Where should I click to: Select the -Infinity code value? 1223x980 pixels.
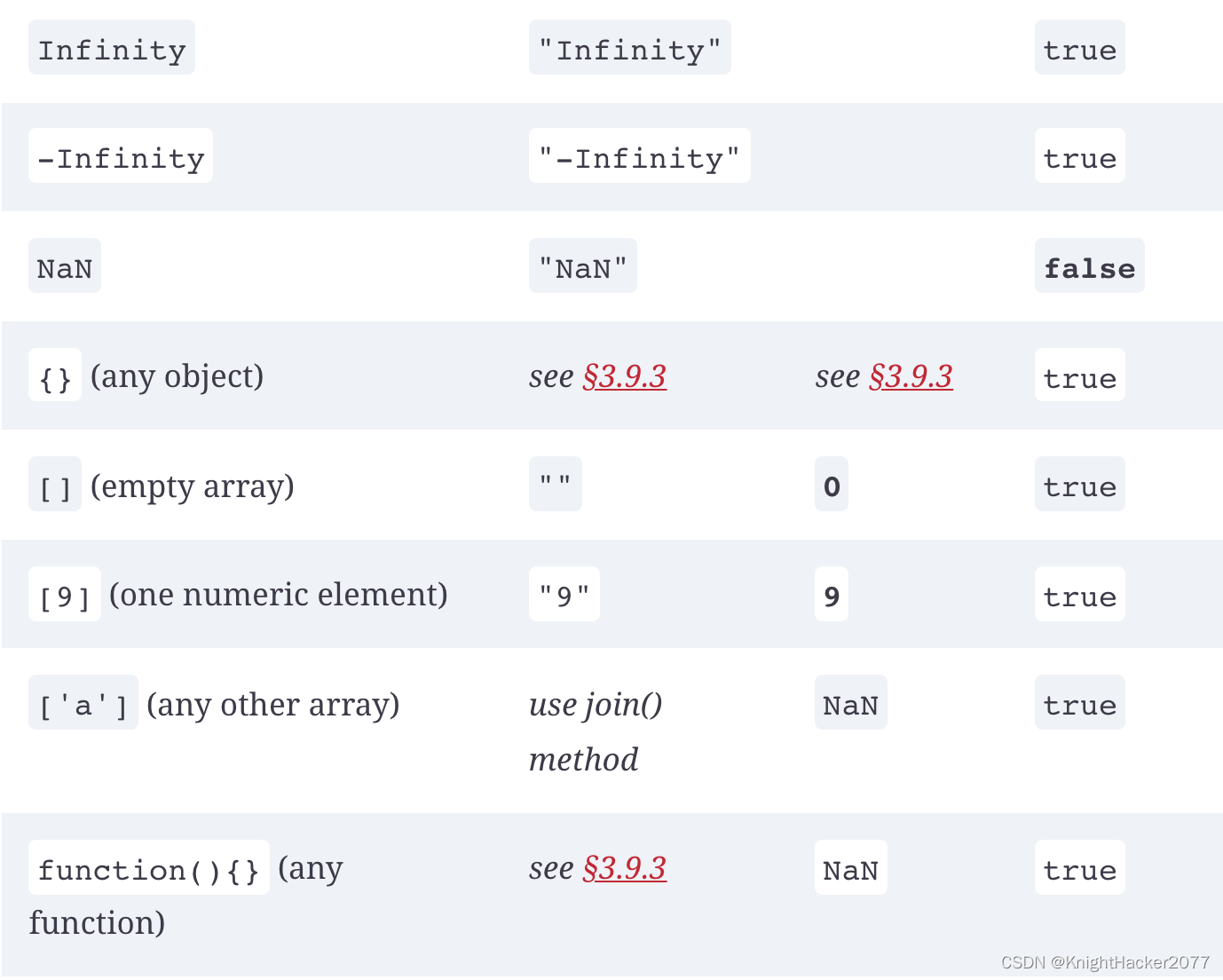(x=121, y=156)
